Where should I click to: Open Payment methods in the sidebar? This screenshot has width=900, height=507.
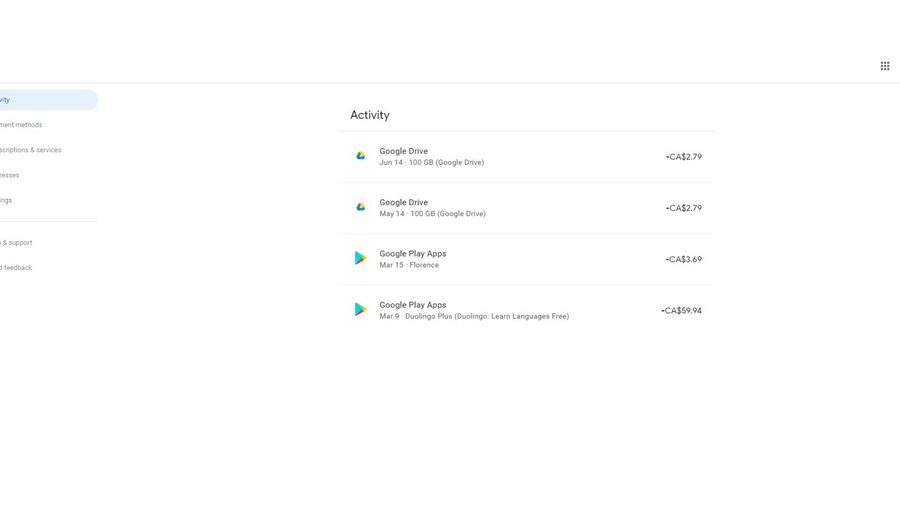pos(21,125)
